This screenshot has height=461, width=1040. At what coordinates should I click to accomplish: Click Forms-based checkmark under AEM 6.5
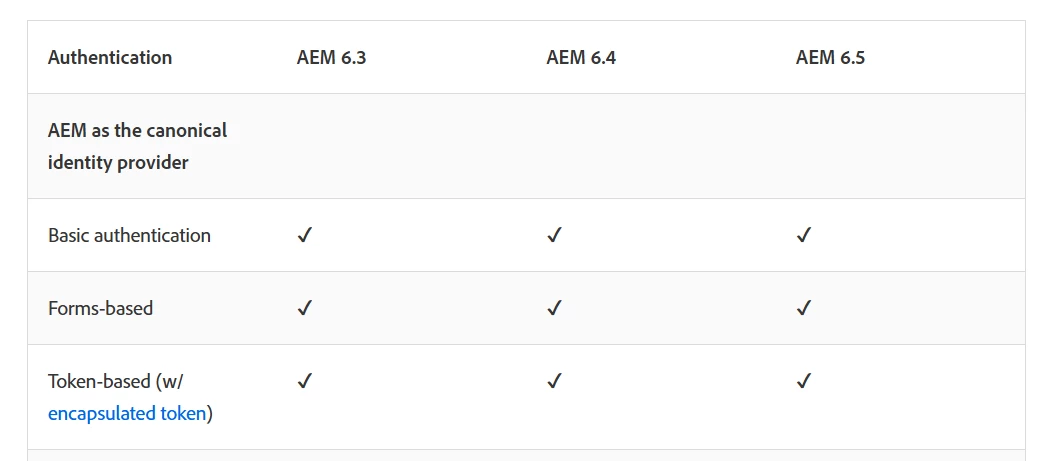click(803, 308)
